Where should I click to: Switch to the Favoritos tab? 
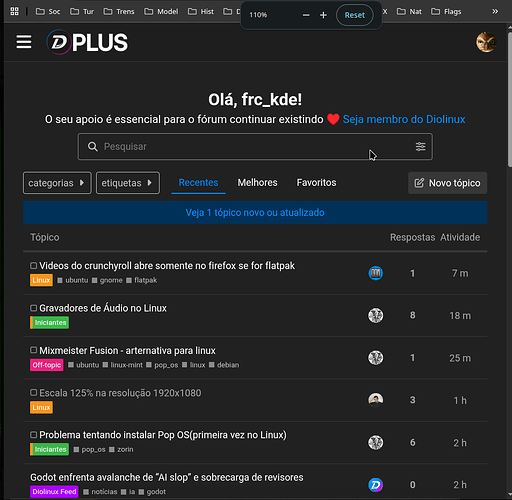coord(316,183)
